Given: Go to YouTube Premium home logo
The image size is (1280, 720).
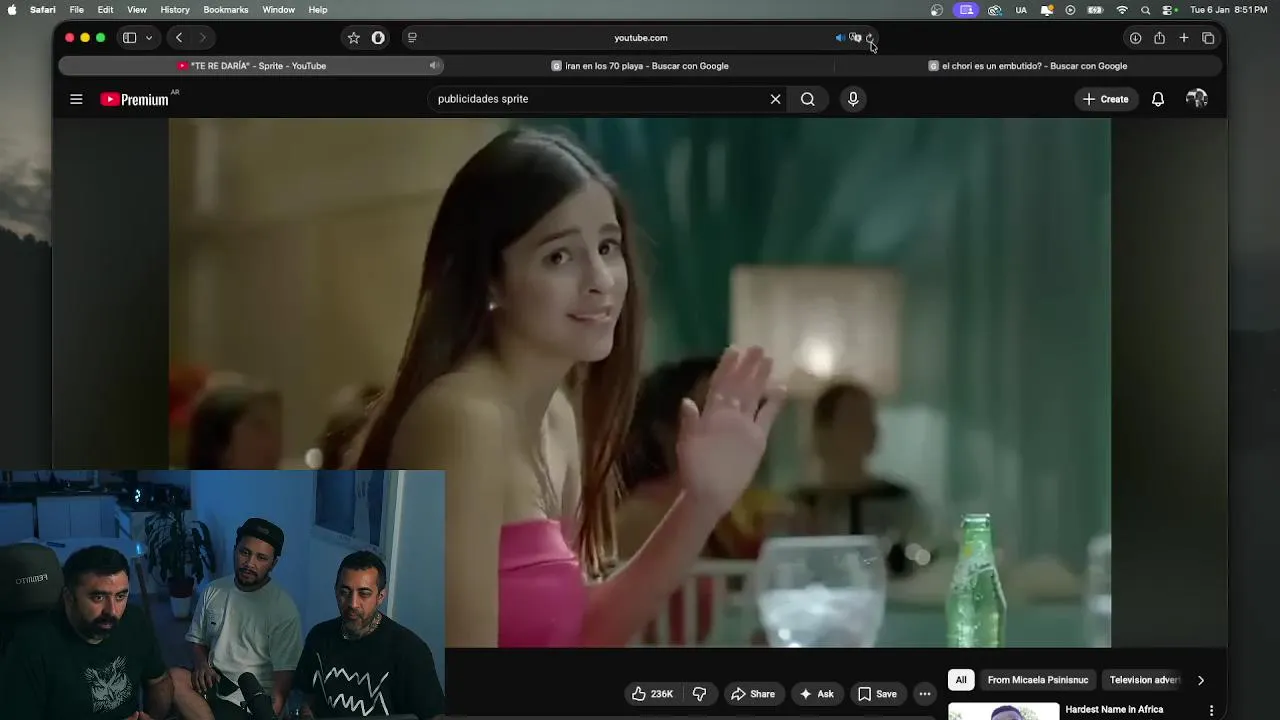Looking at the screenshot, I should (134, 99).
